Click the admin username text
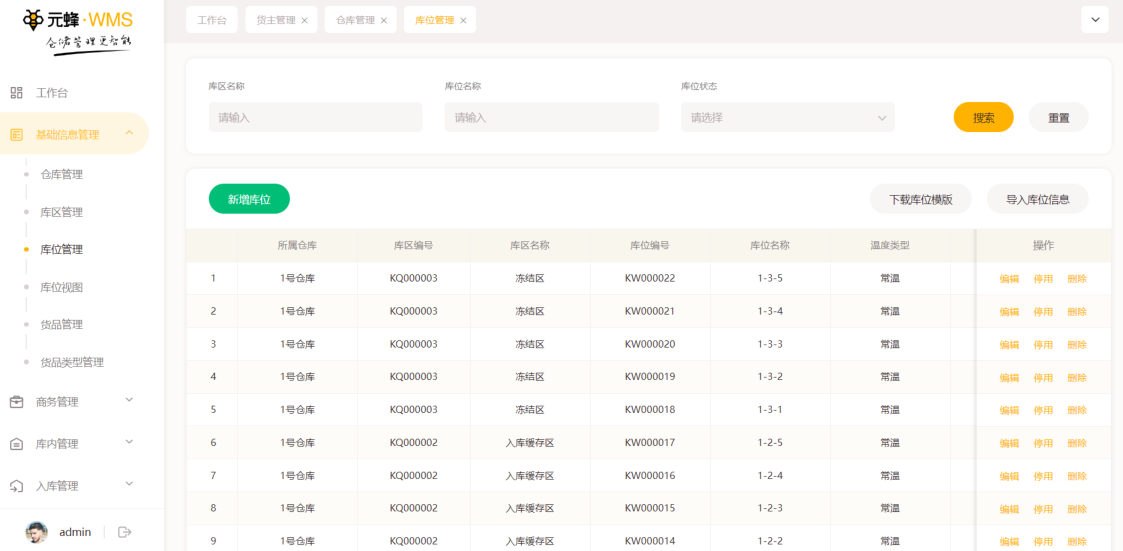 pos(75,532)
